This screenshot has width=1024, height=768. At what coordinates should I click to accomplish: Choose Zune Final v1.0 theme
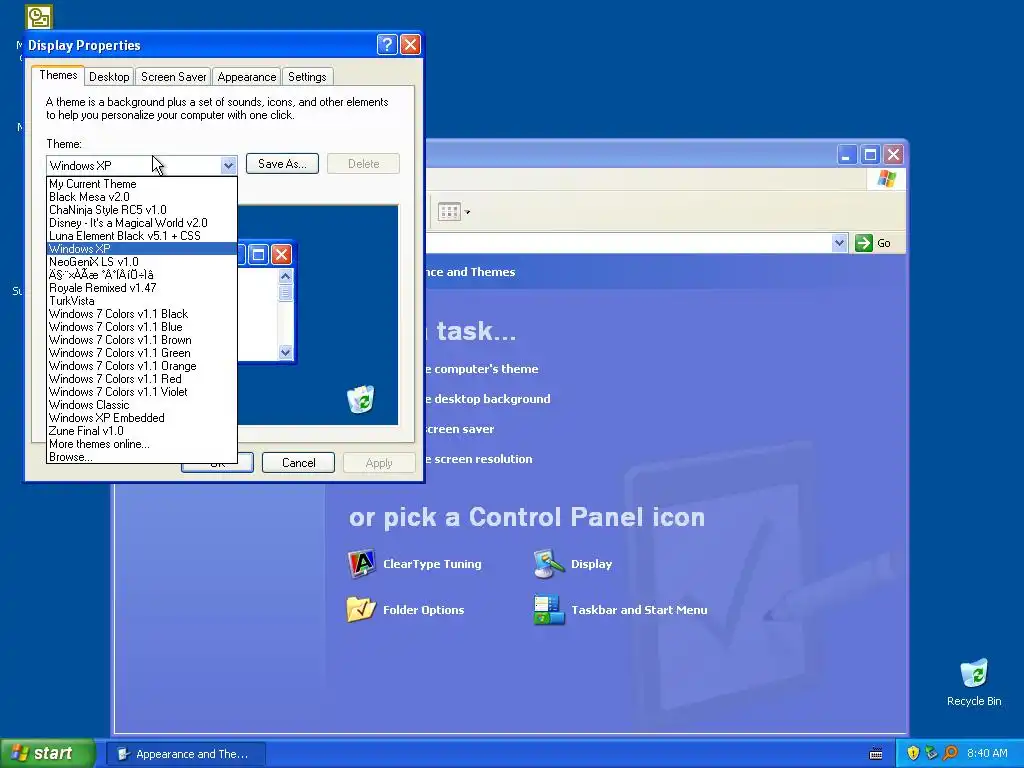142,431
